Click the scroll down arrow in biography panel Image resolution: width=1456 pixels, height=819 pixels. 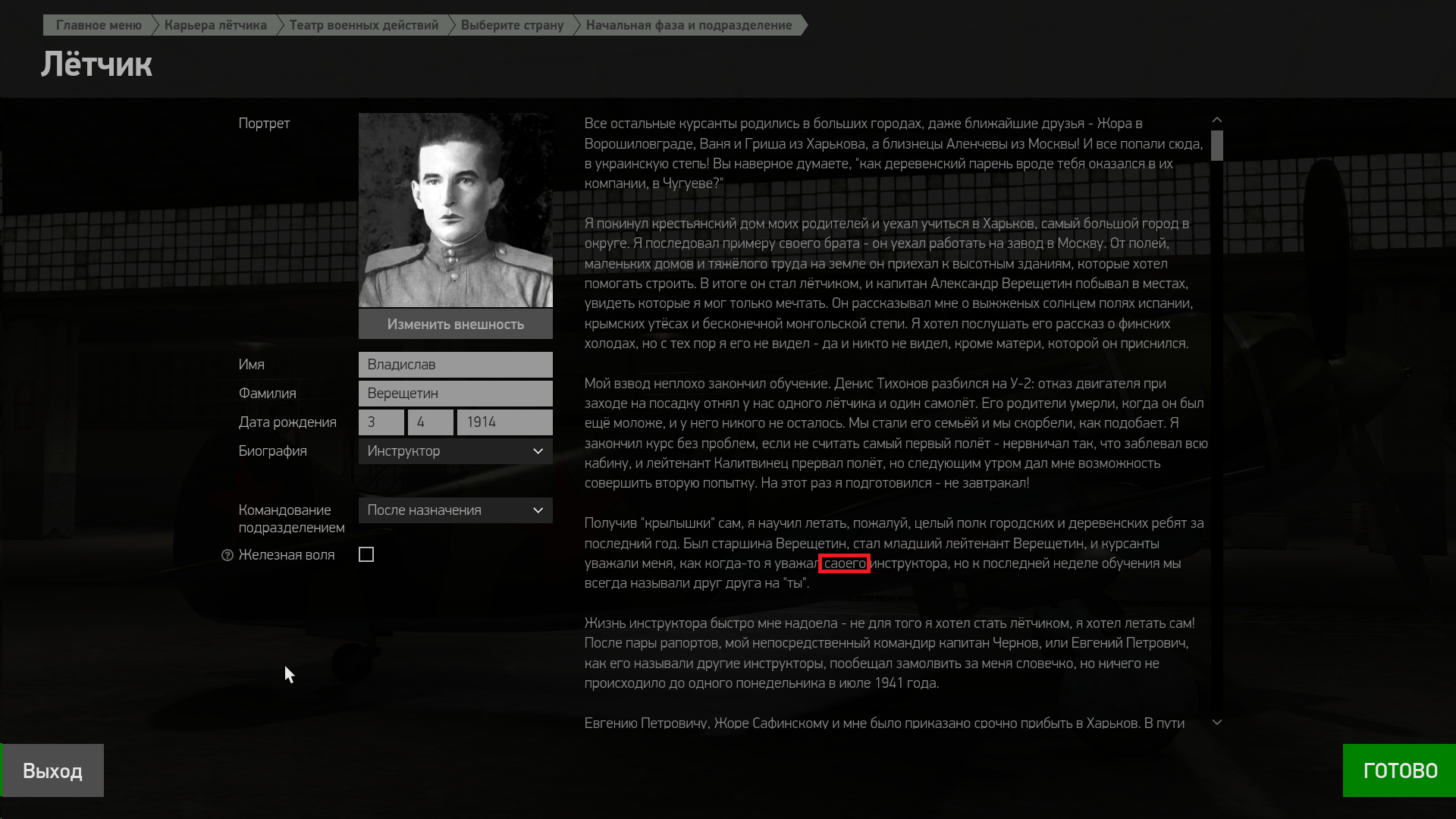1217,722
